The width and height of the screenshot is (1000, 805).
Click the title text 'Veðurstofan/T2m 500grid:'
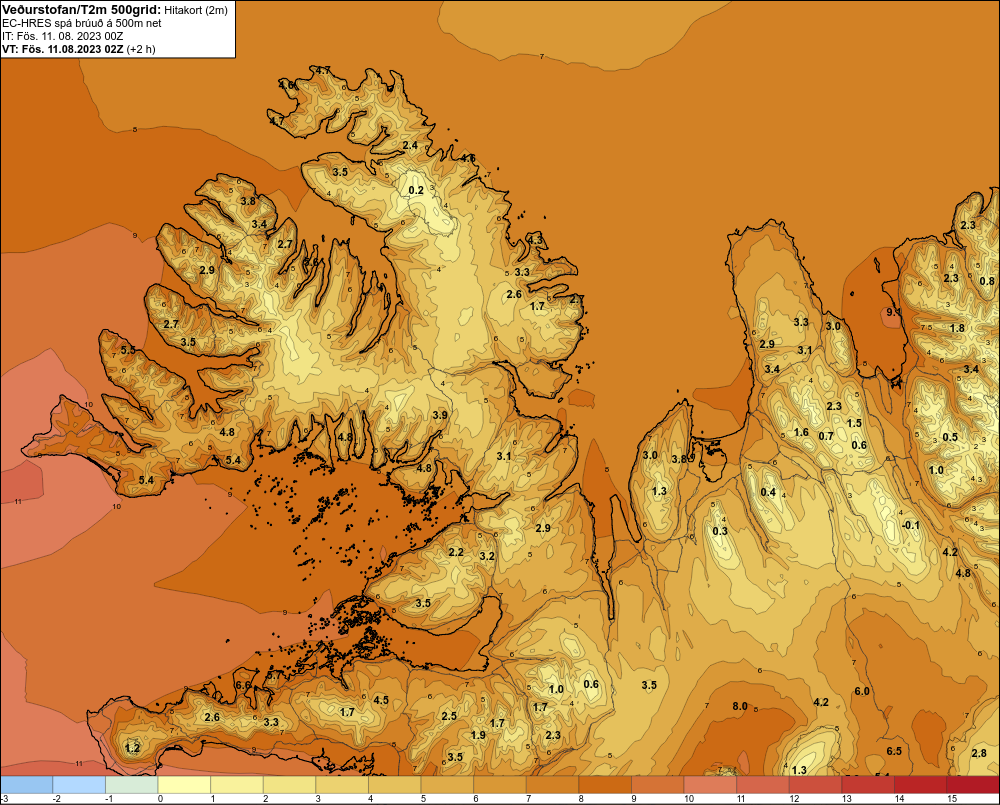(82, 10)
